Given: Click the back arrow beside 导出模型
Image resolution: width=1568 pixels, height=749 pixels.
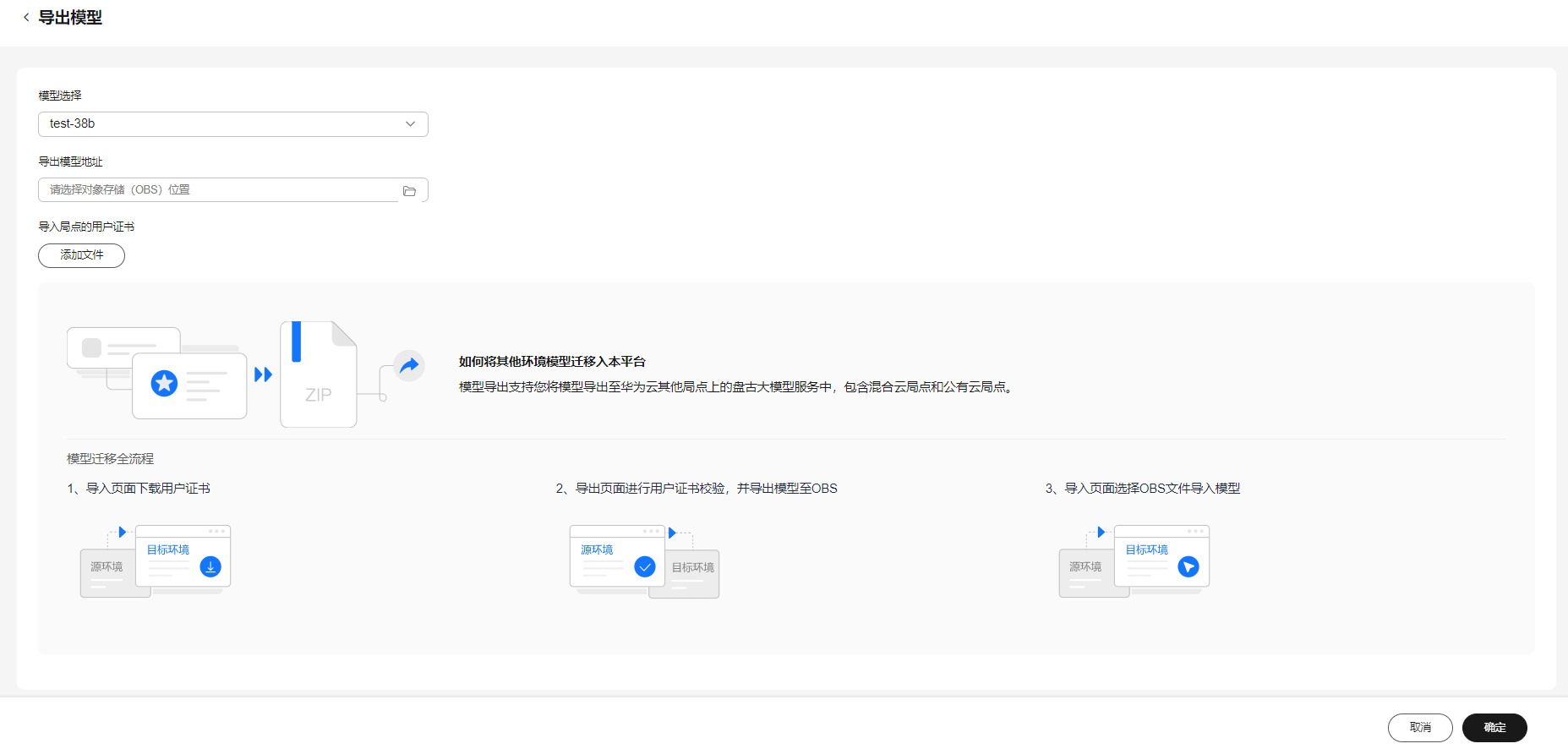Looking at the screenshot, I should pyautogui.click(x=26, y=18).
